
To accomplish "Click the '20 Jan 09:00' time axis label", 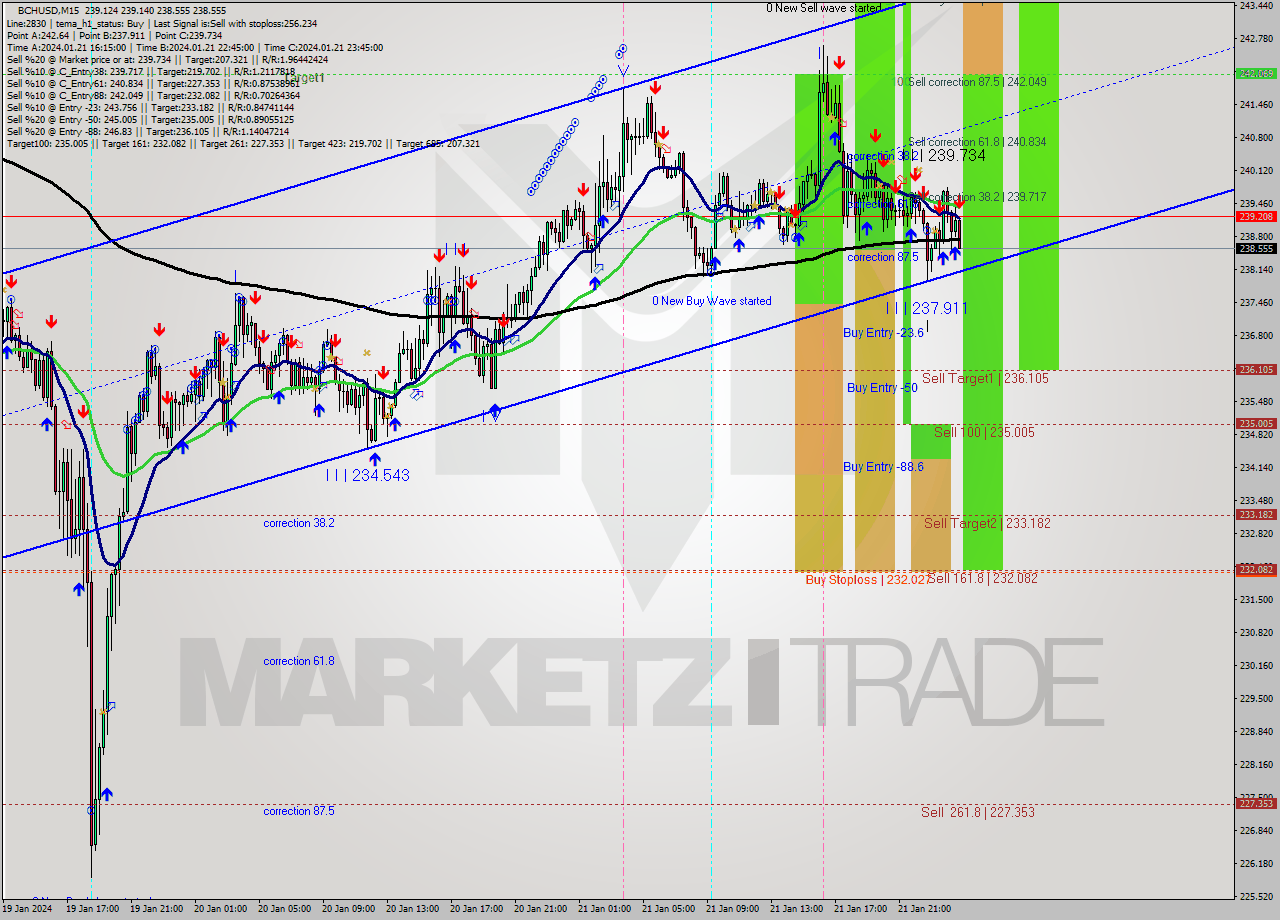I will 348,910.
